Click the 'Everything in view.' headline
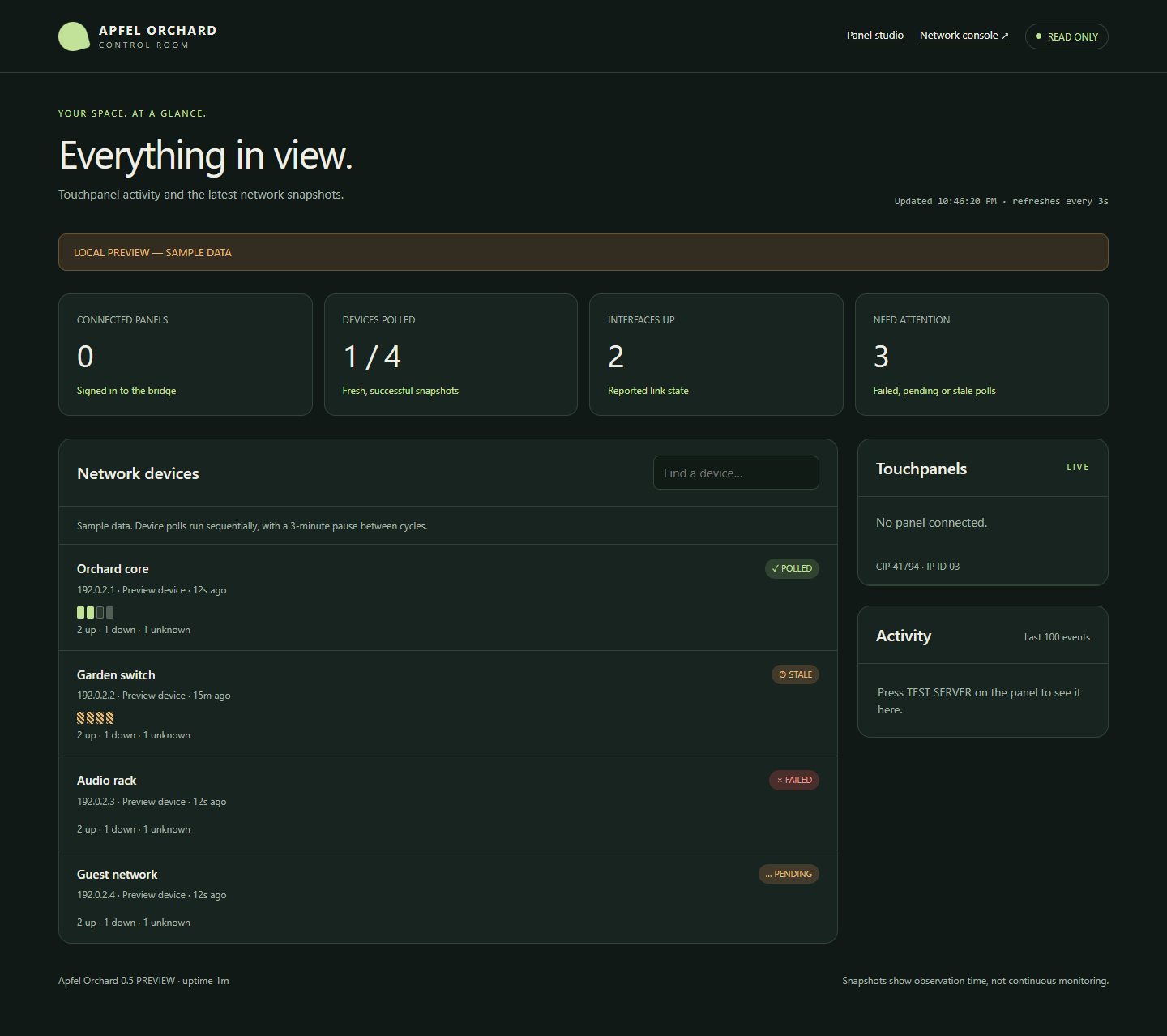This screenshot has width=1167, height=1036. 206,156
